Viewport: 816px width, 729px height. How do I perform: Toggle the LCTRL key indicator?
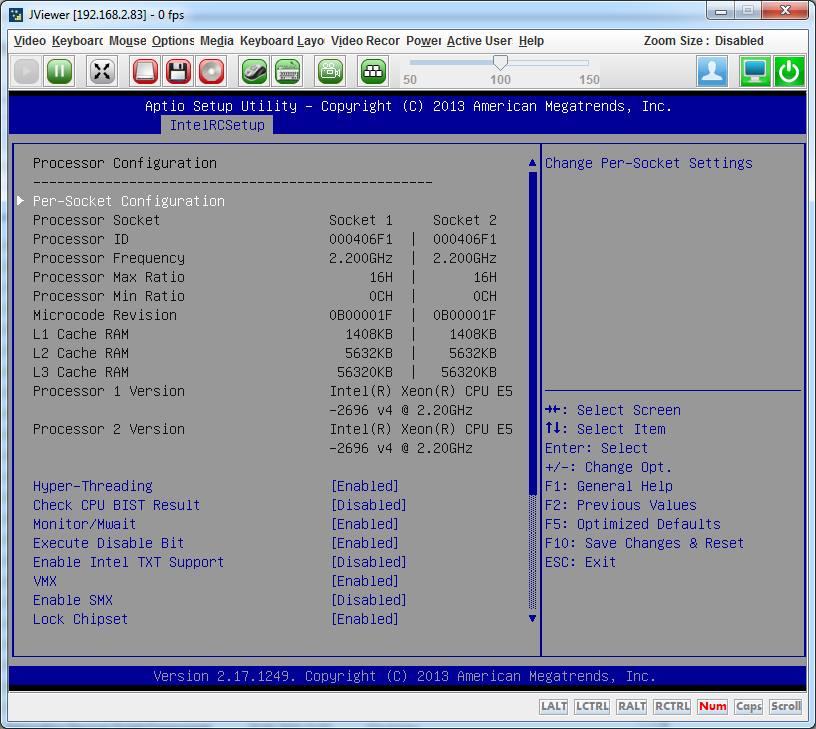(592, 706)
